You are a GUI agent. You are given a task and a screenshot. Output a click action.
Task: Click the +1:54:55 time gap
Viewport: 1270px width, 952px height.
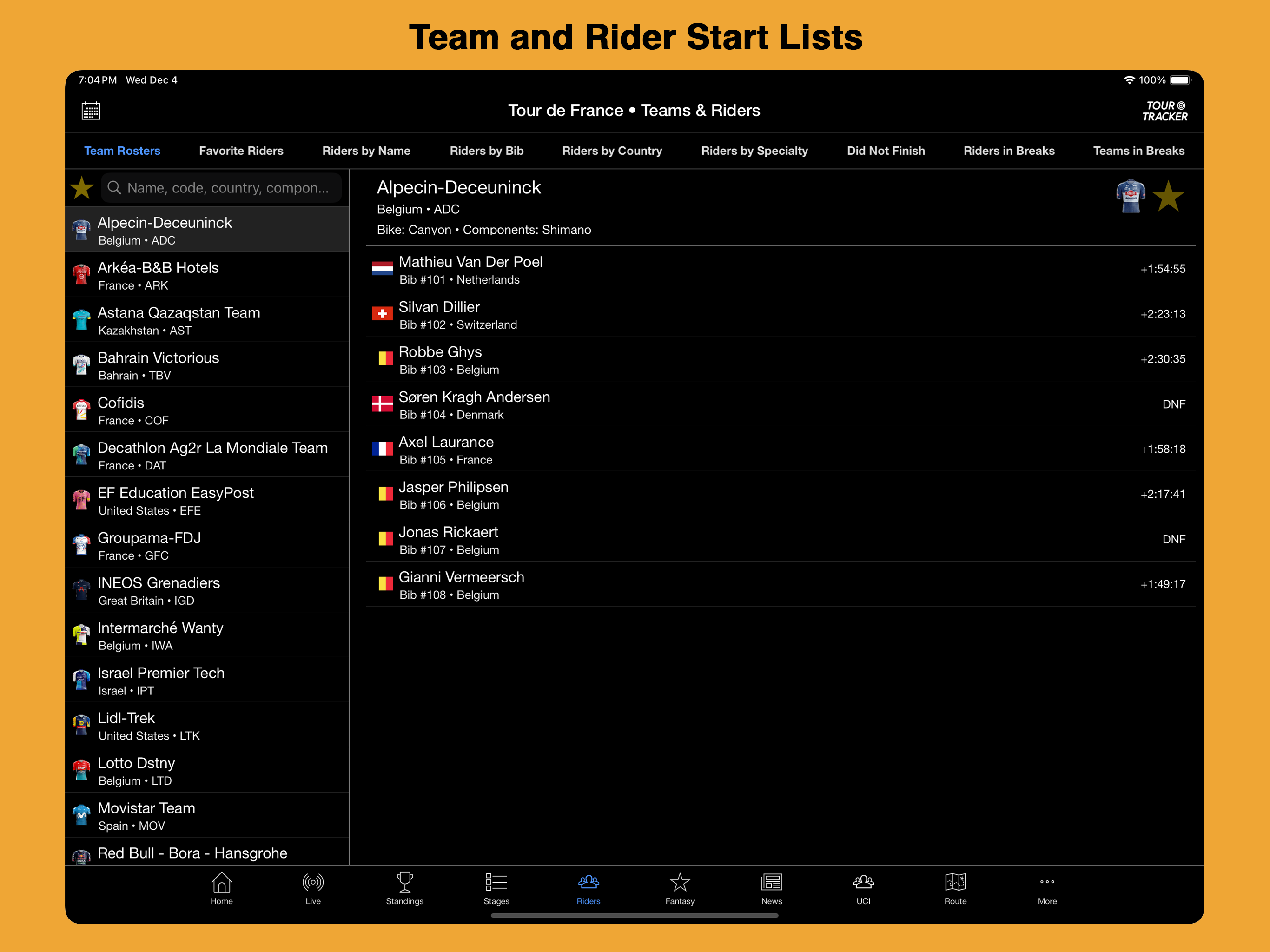[1163, 269]
